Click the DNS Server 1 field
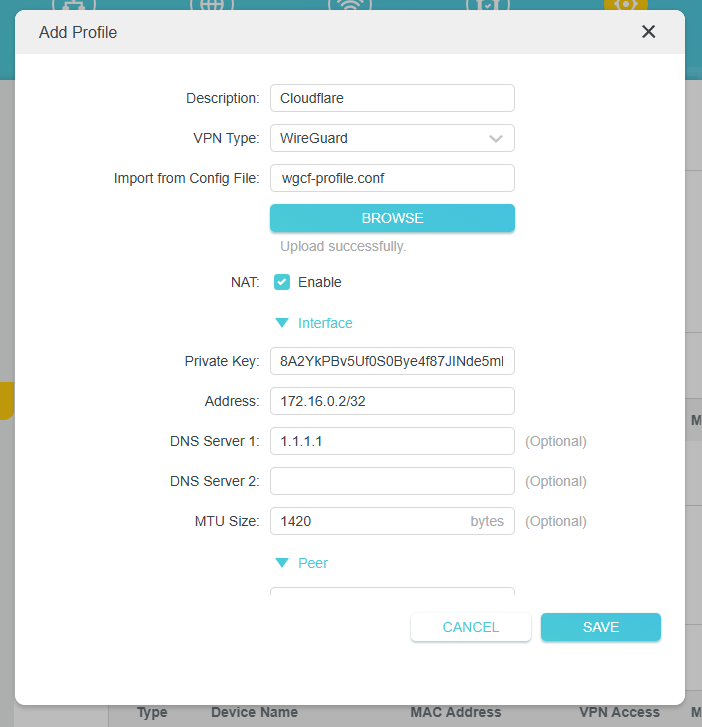This screenshot has height=727, width=702. click(x=392, y=441)
